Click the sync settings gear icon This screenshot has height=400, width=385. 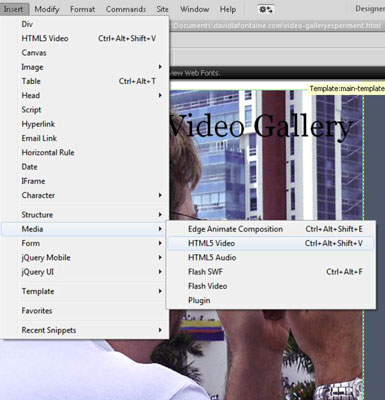point(266,9)
